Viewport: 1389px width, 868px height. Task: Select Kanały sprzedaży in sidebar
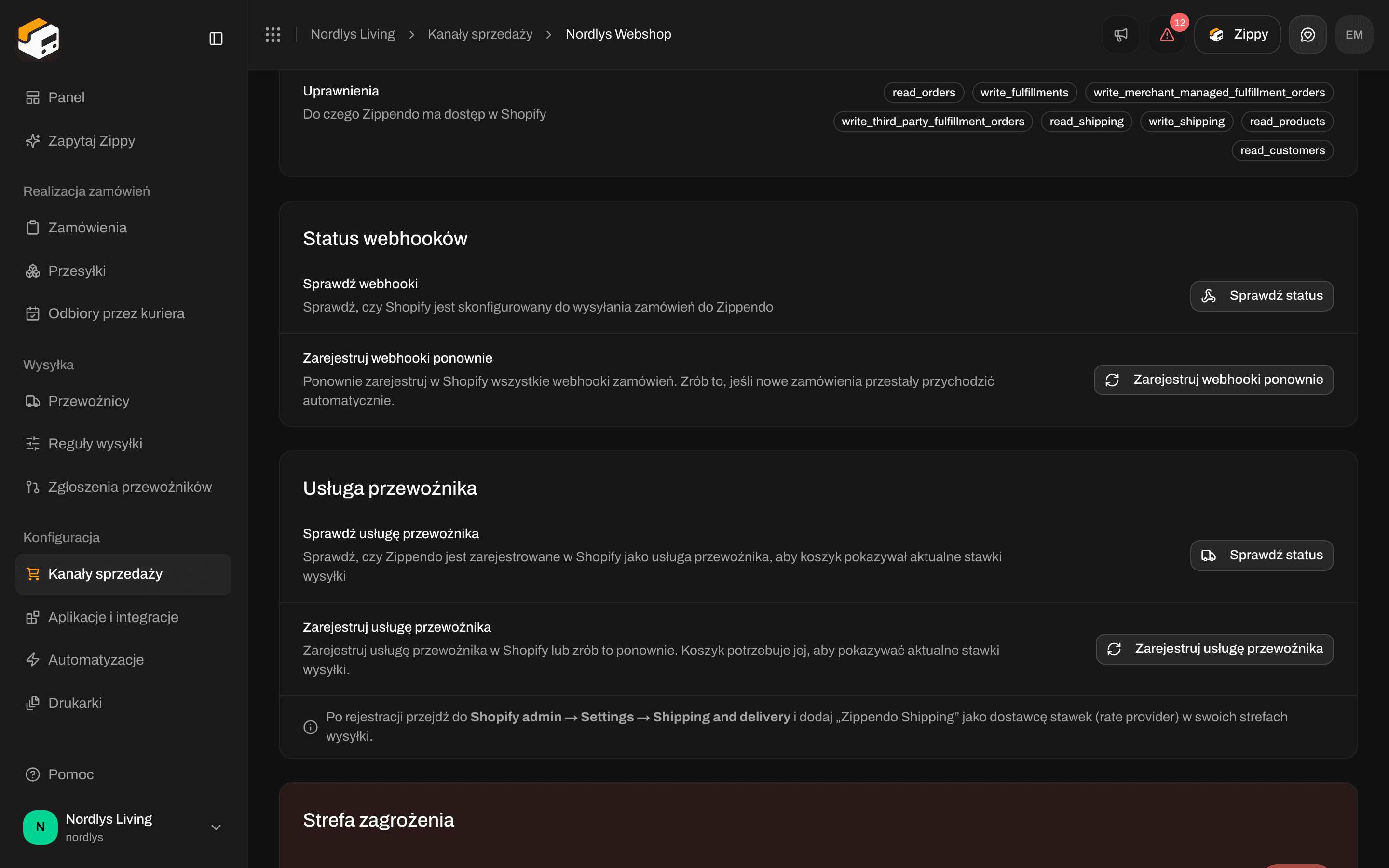(x=123, y=574)
